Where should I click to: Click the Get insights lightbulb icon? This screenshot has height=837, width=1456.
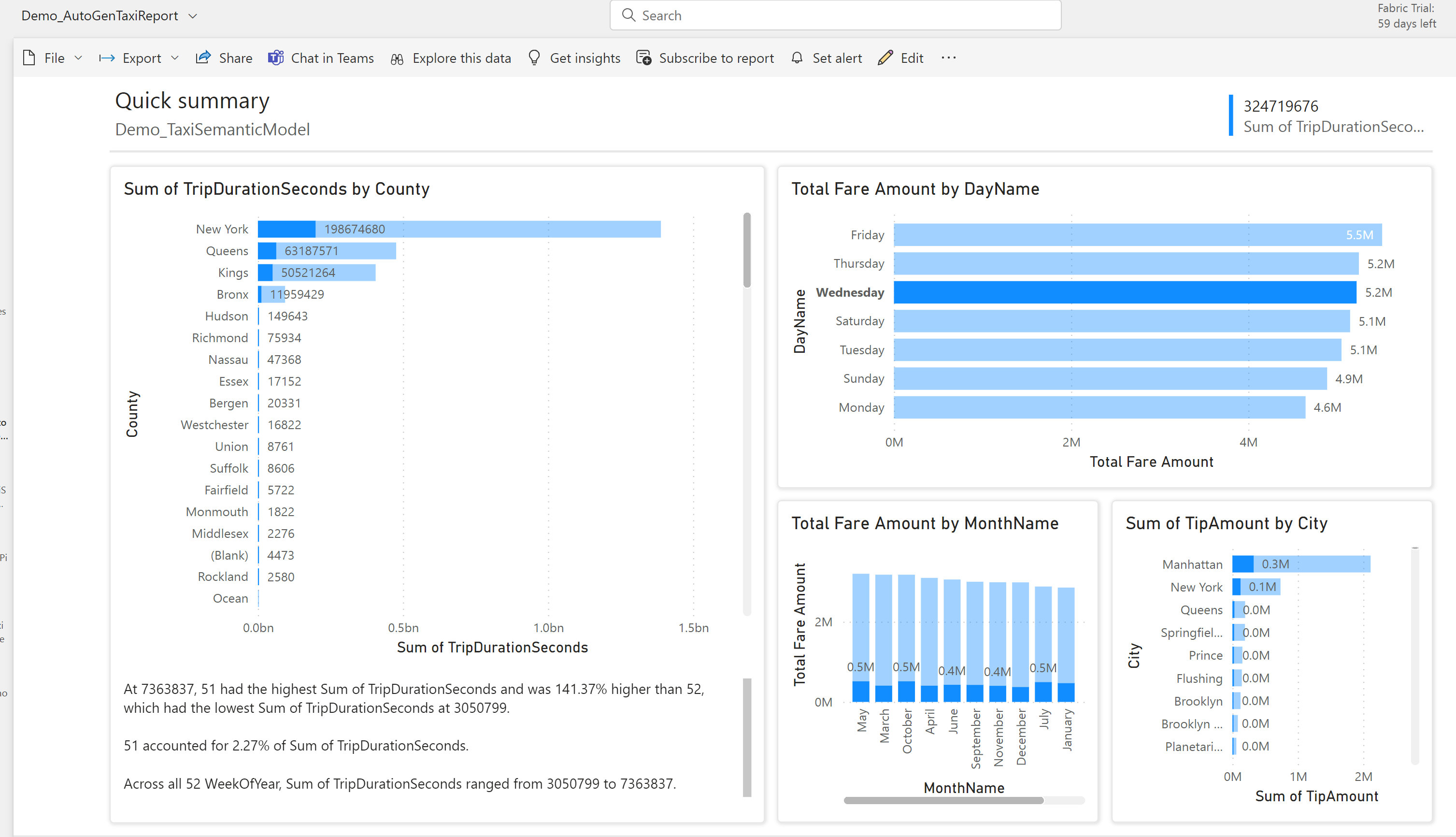pos(534,58)
